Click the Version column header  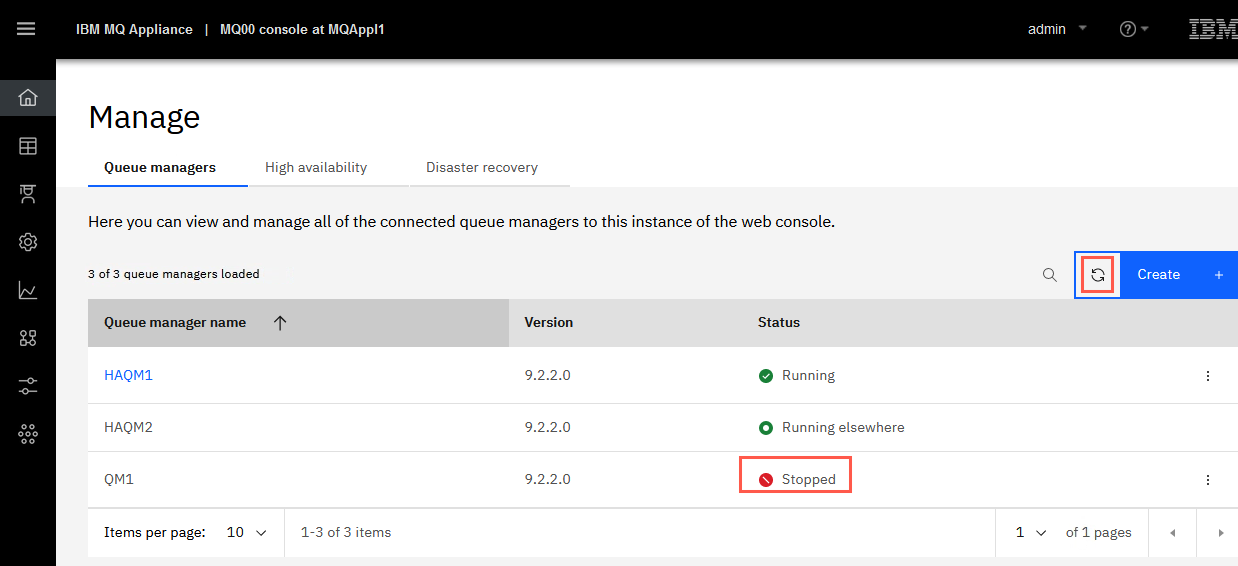[549, 323]
